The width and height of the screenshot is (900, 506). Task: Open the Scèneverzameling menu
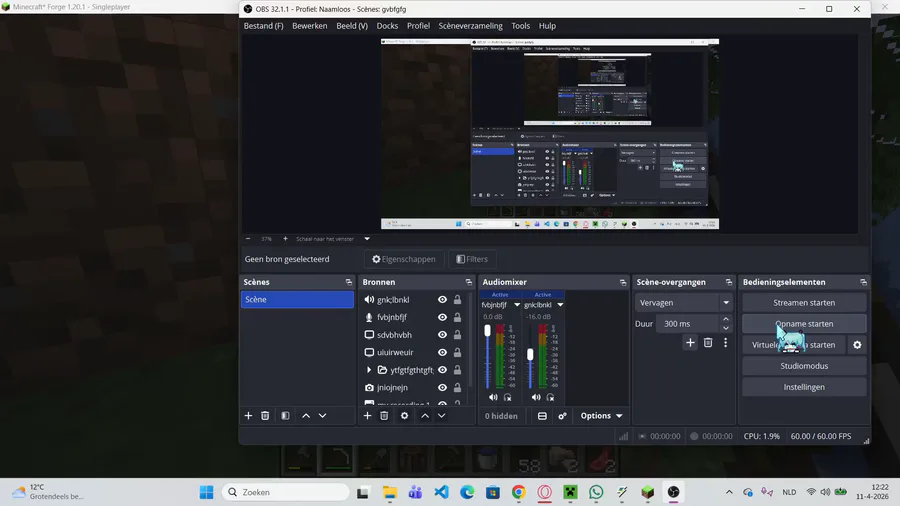(470, 26)
